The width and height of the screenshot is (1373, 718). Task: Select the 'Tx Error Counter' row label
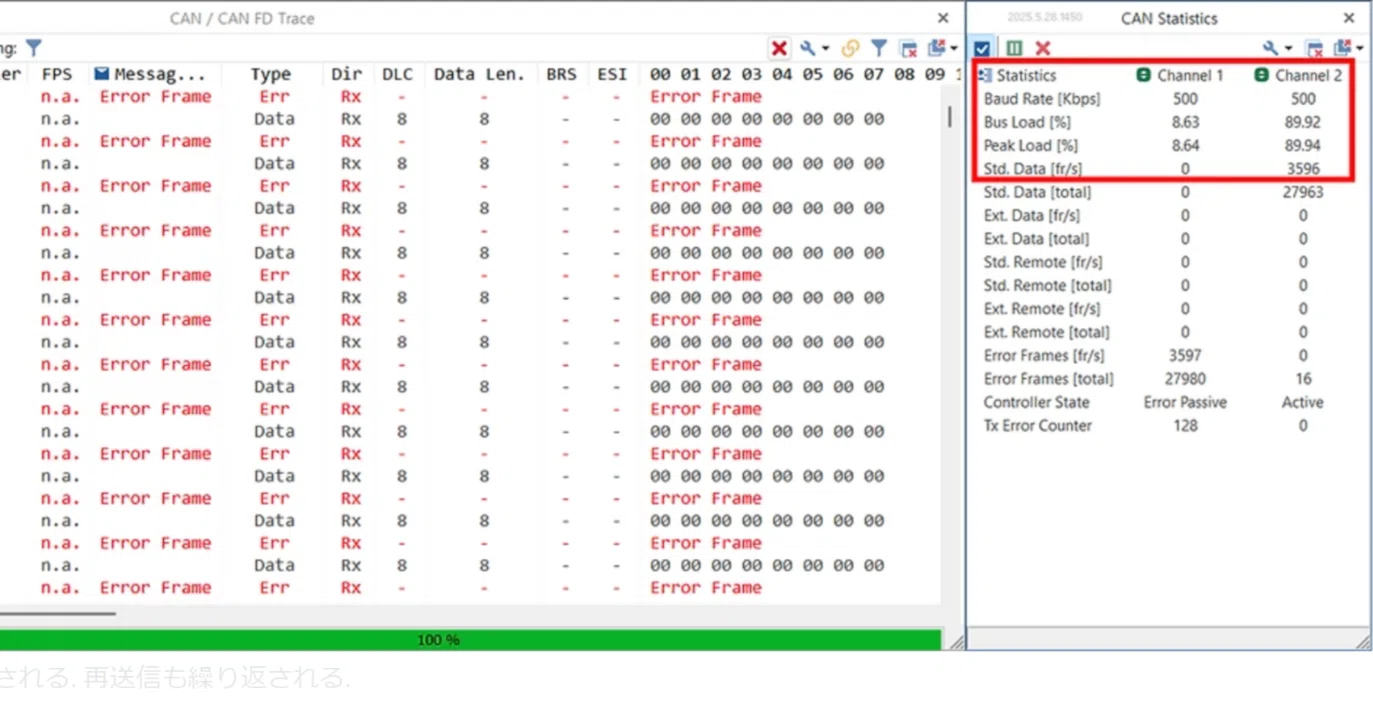[x=1038, y=425]
